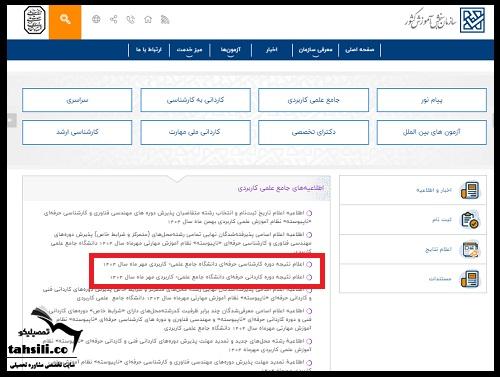Image resolution: width=500 pixels, height=377 pixels.
Task: Click the phone contact icon
Action: click(x=131, y=20)
